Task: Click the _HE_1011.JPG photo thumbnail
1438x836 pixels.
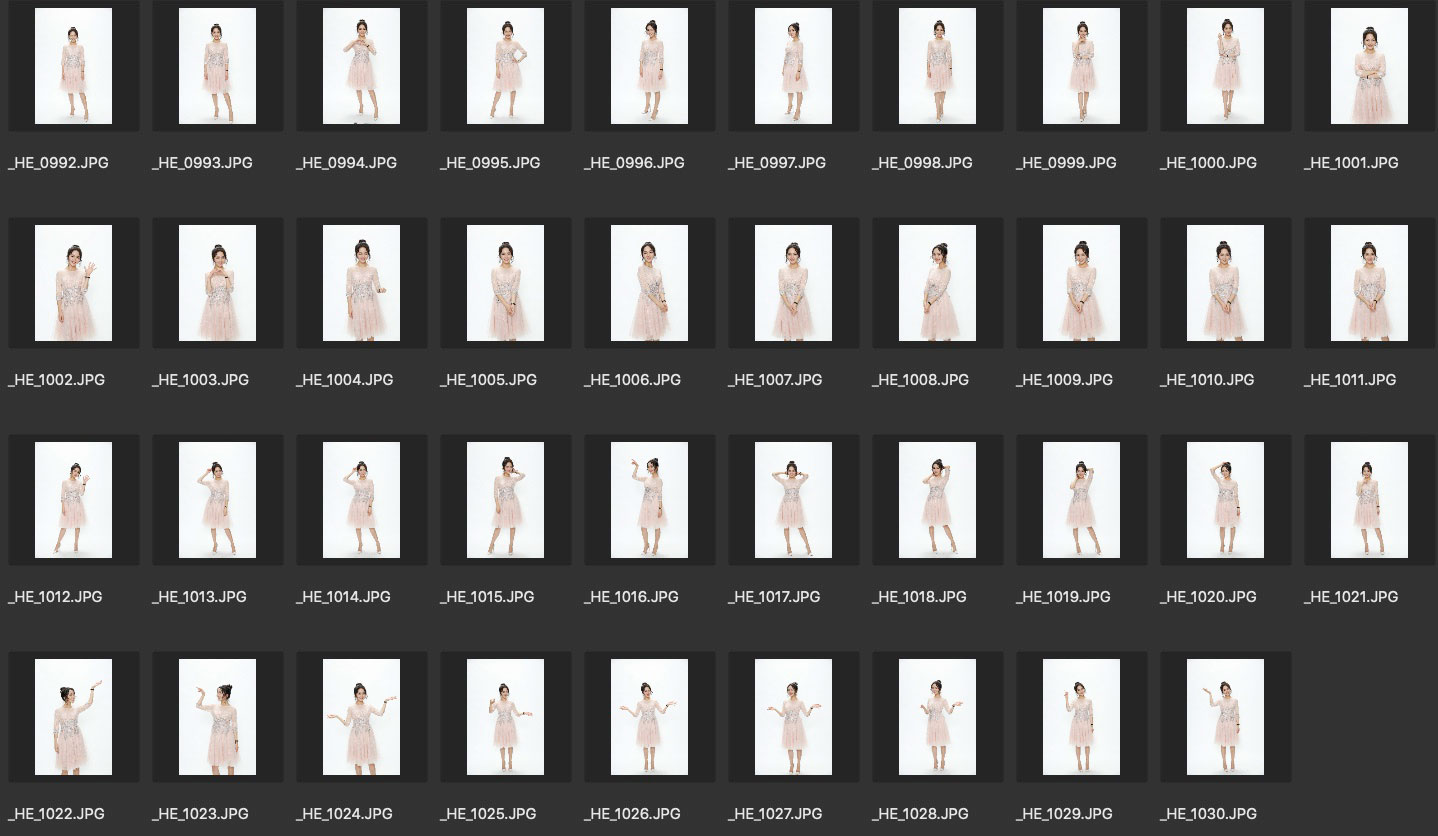Action: [x=1369, y=283]
